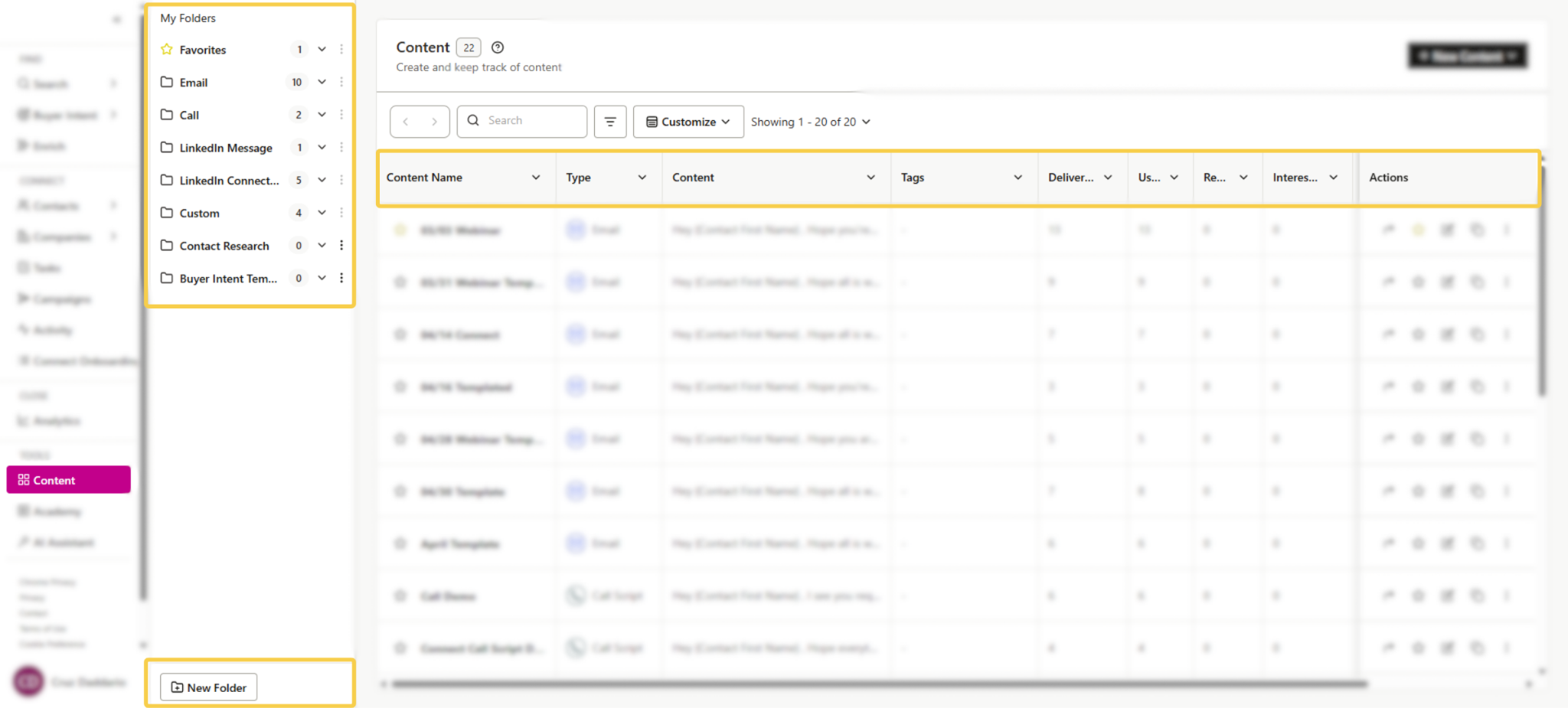Click the New Folder button

pyautogui.click(x=208, y=687)
